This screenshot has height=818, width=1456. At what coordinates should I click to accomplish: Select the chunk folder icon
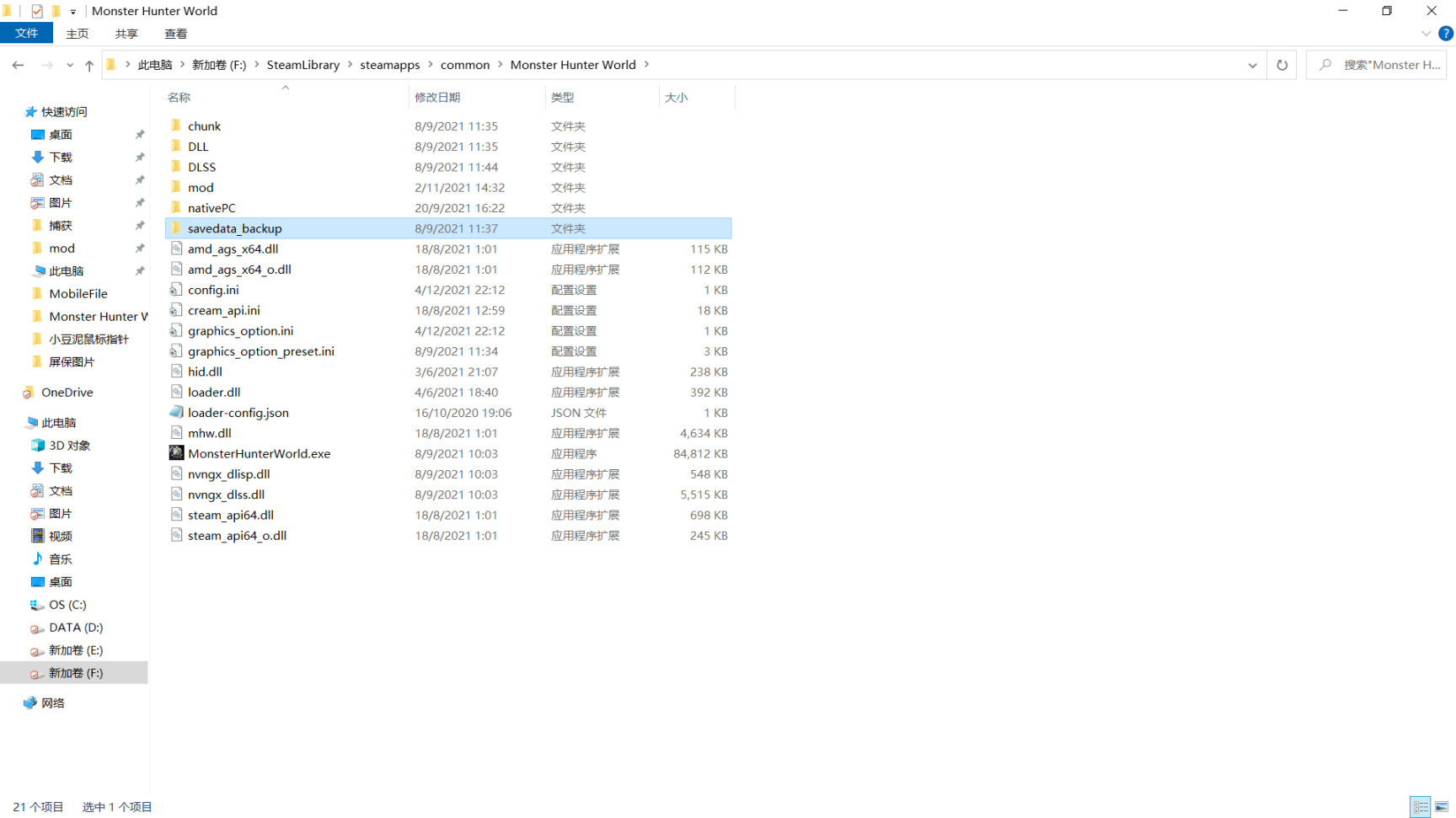click(x=176, y=126)
